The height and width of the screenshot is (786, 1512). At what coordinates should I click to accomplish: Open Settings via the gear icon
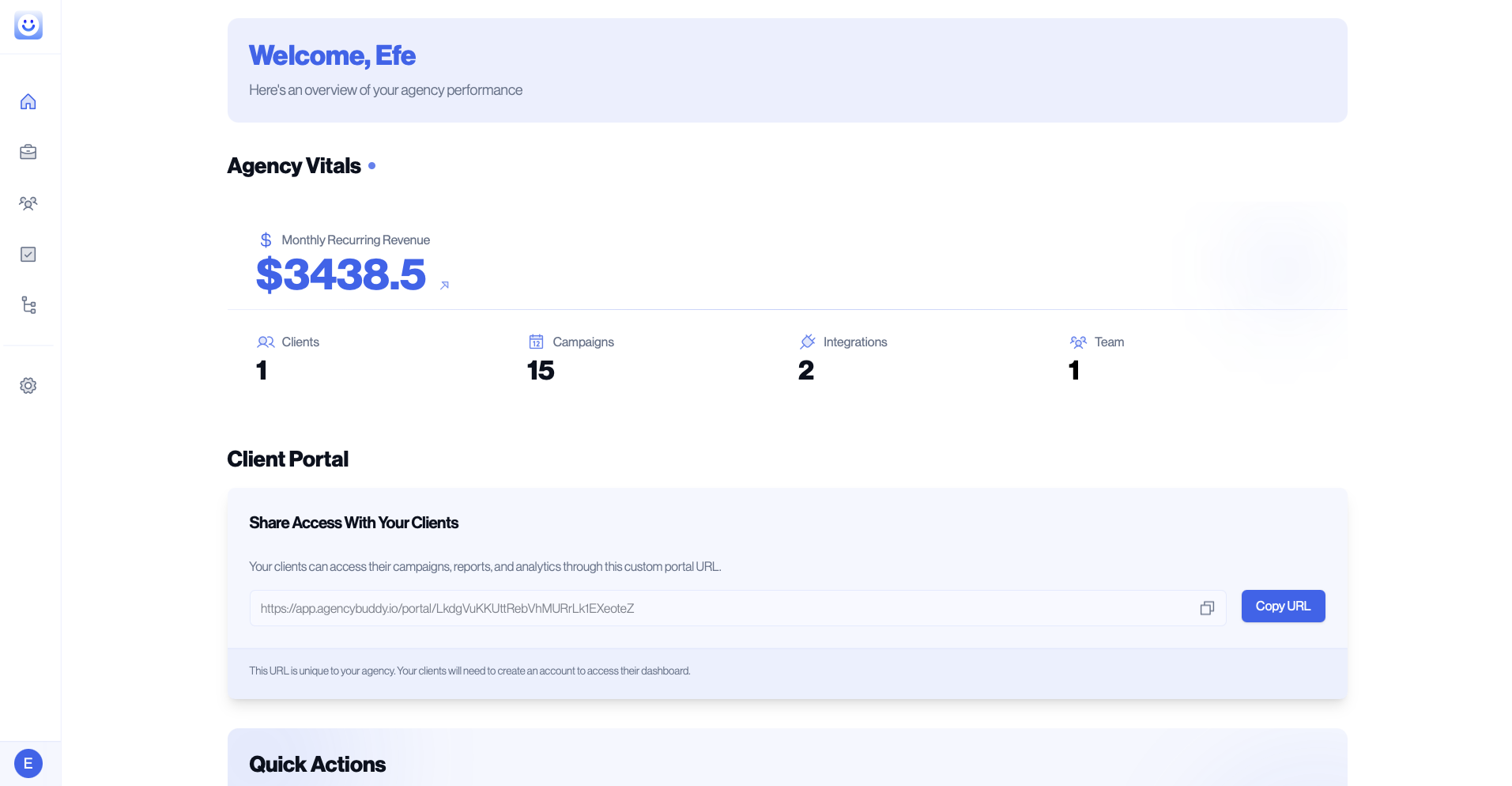28,385
